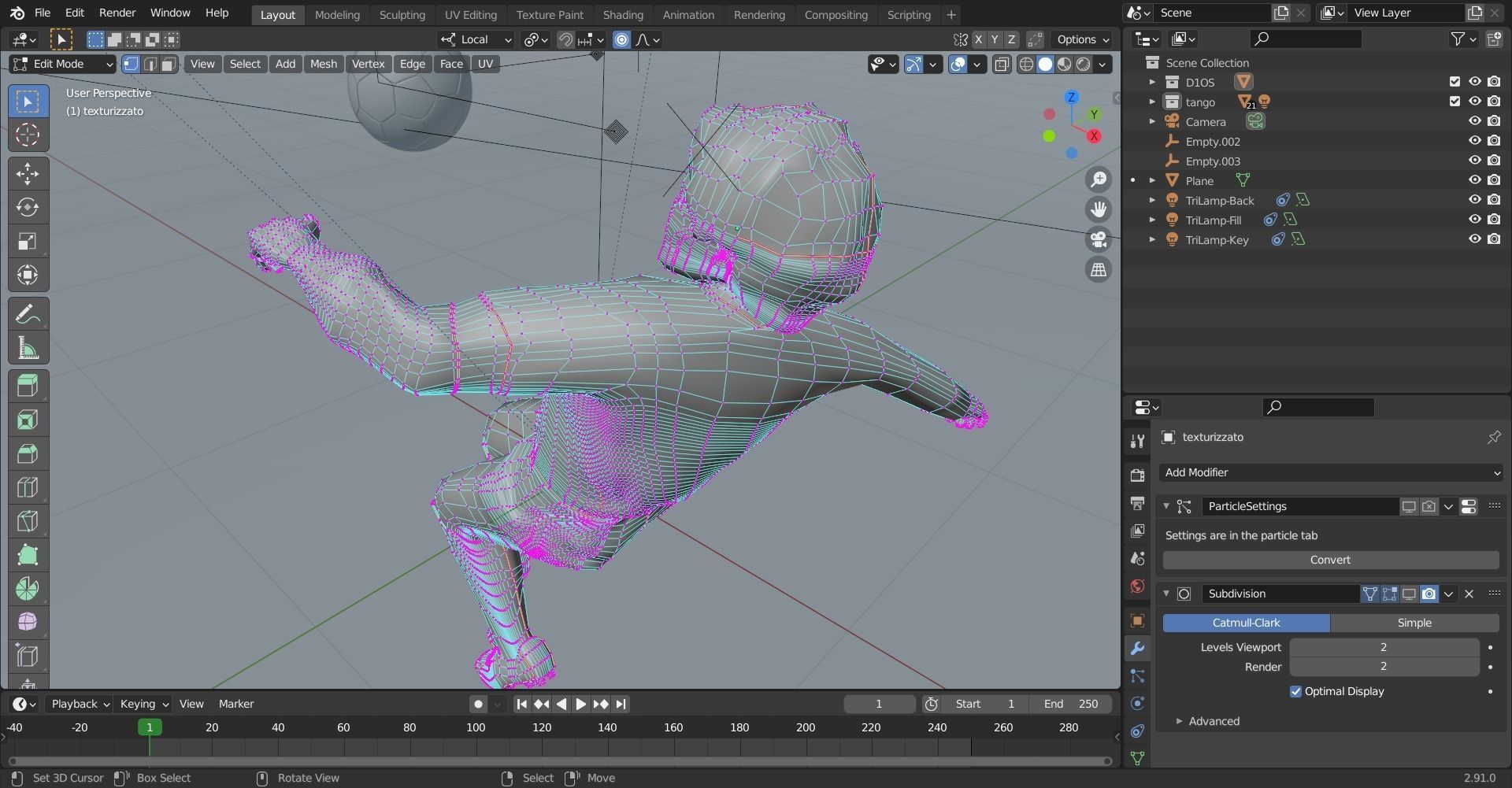Select the Annotate tool
The image size is (1512, 788).
point(28,314)
